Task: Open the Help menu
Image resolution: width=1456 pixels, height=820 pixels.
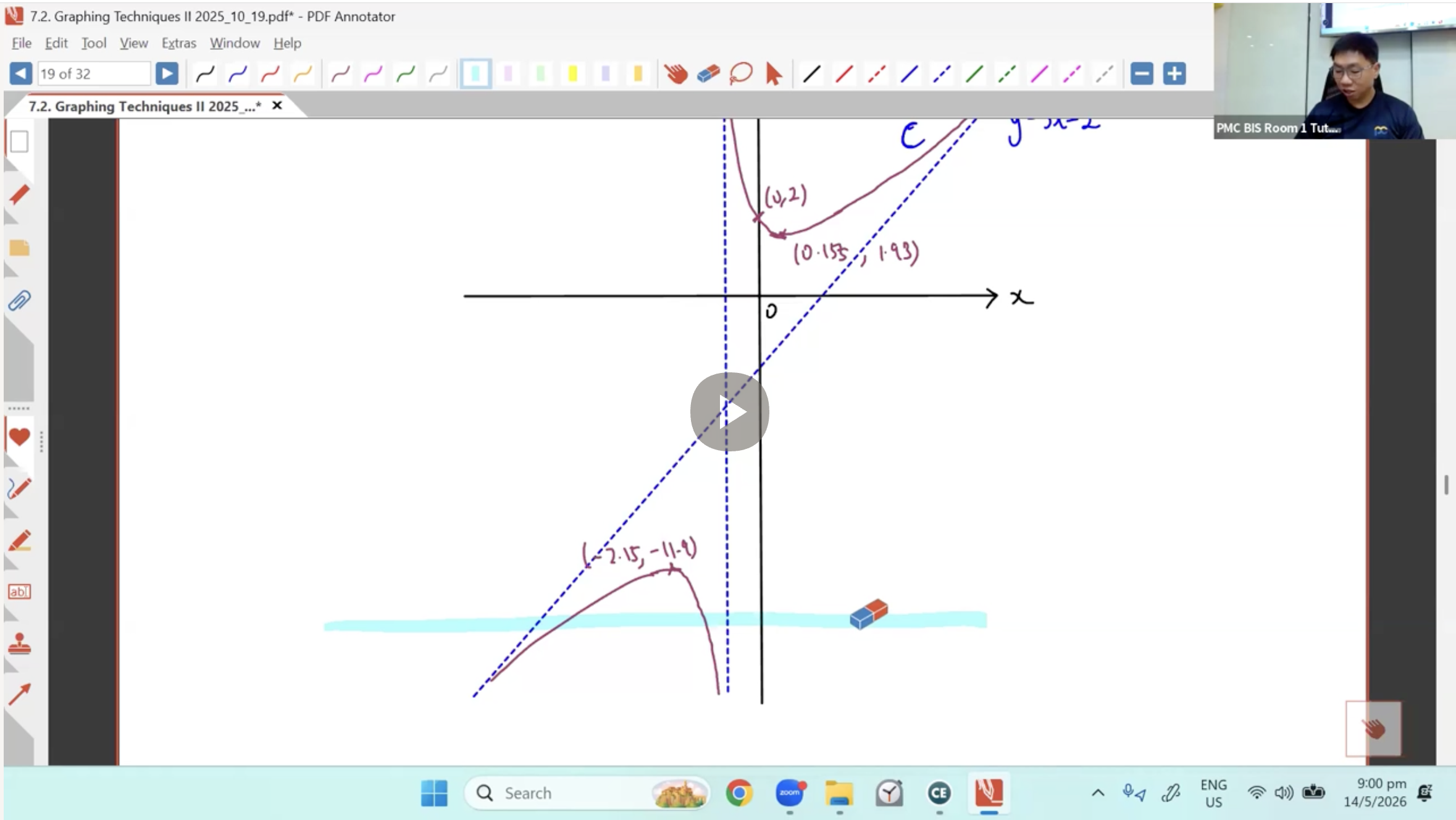Action: tap(287, 43)
